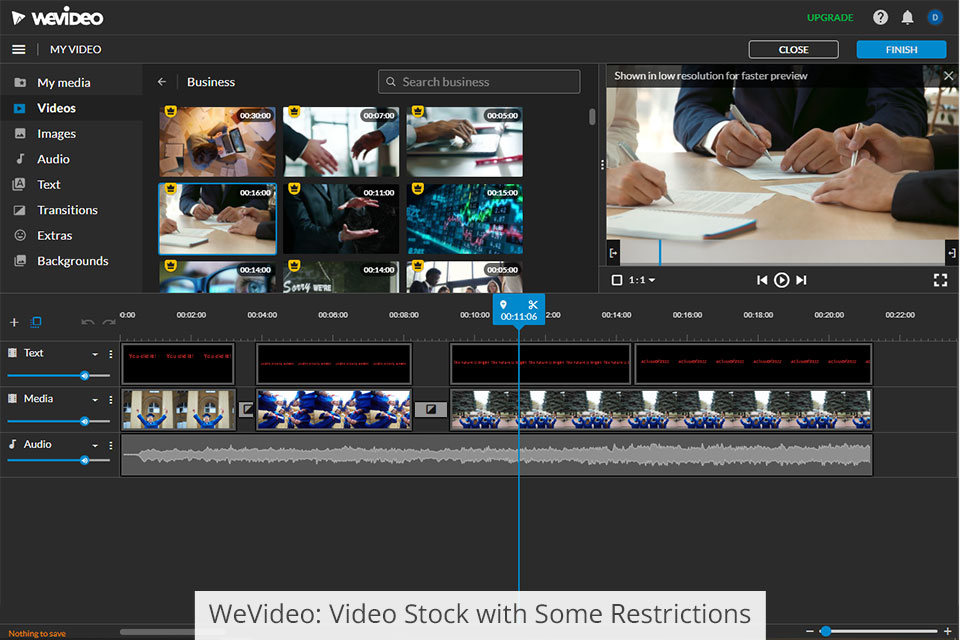
Task: Close the low resolution preview notice
Action: coord(948,76)
